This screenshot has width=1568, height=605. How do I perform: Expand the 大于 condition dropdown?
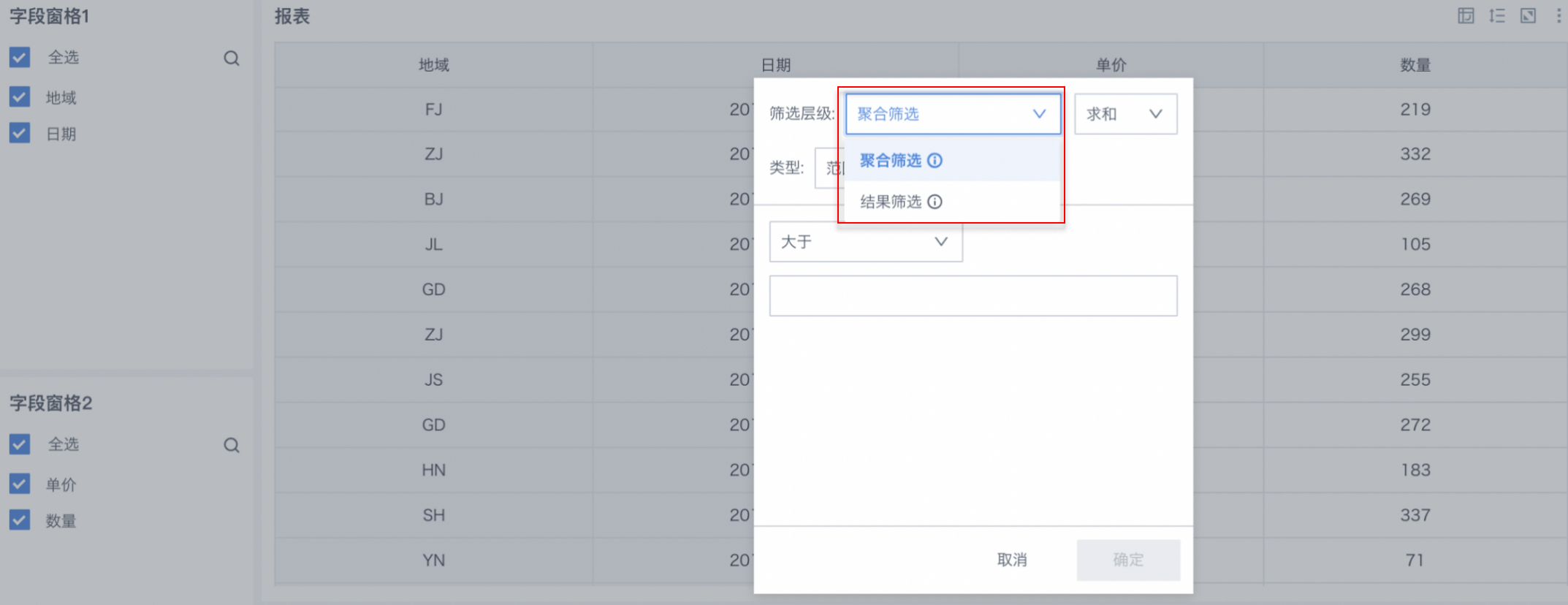click(x=866, y=242)
